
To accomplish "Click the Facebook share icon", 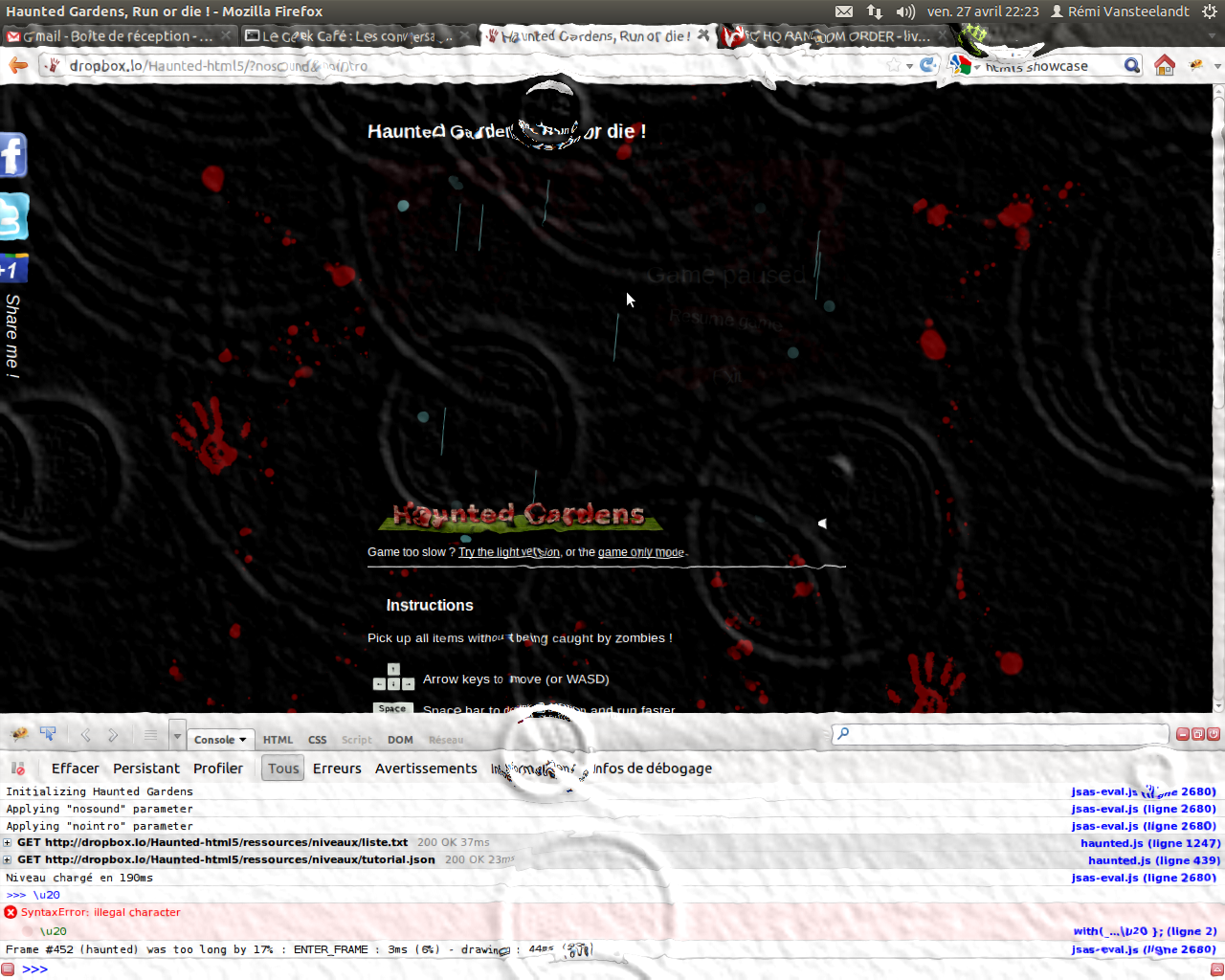I will coord(13,155).
